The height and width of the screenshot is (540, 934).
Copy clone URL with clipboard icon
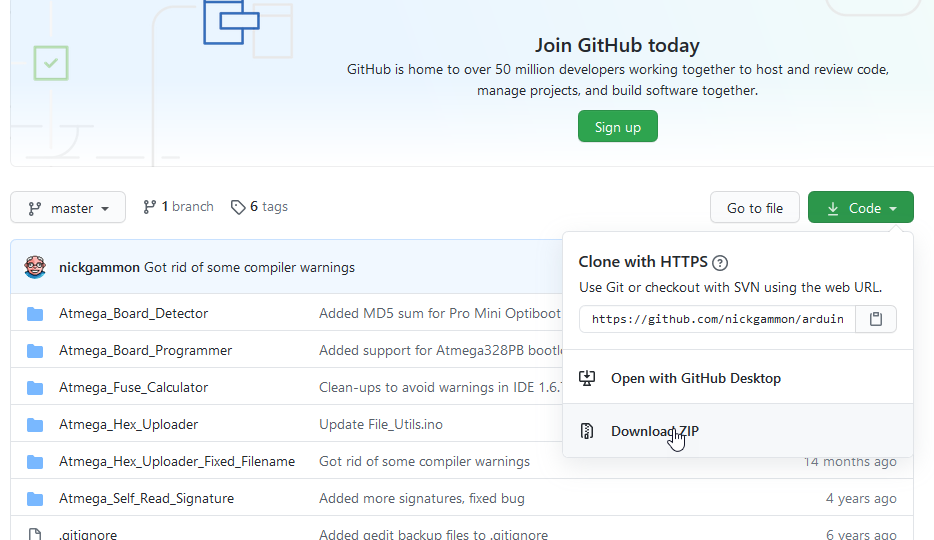(x=876, y=319)
